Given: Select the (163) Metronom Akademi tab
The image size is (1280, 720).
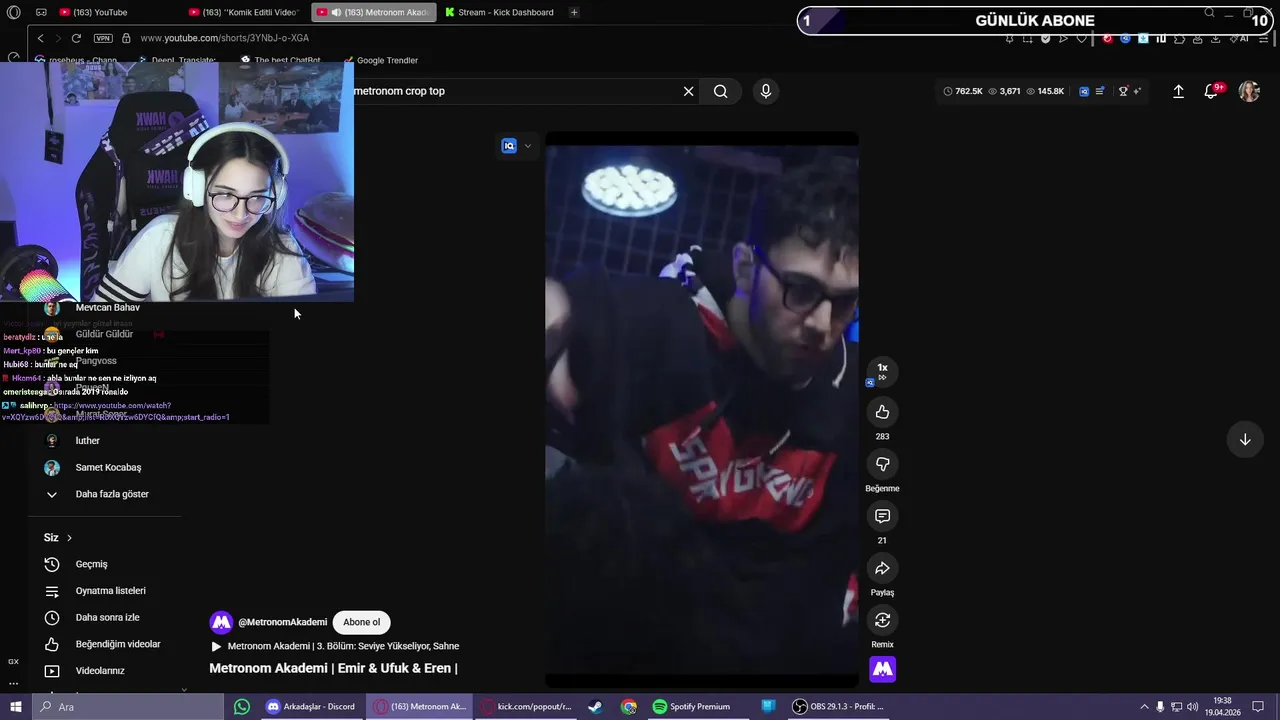Looking at the screenshot, I should tap(374, 12).
